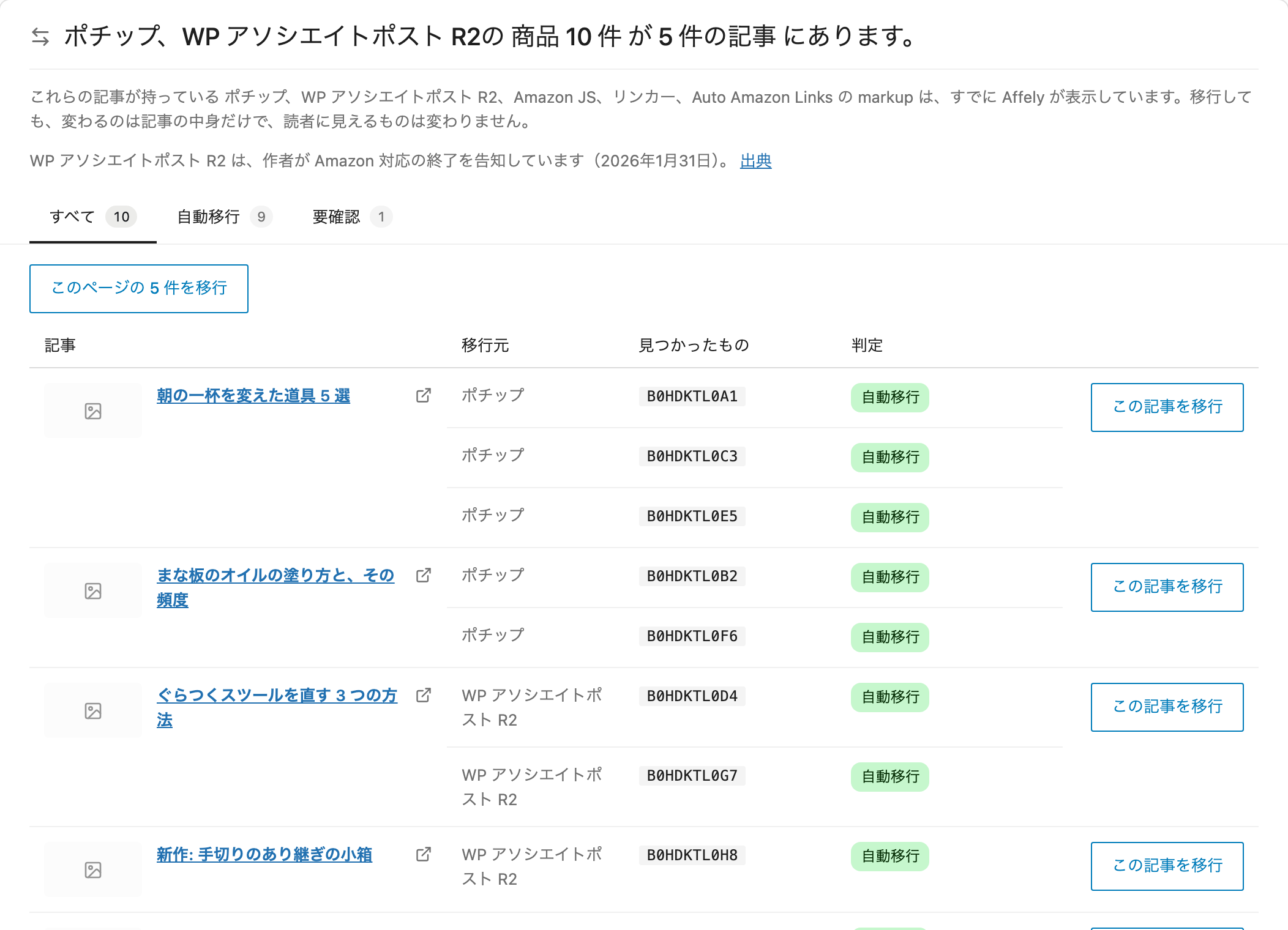Click 自動移行 badge in B0HDKTL0F6 row

pos(890,638)
